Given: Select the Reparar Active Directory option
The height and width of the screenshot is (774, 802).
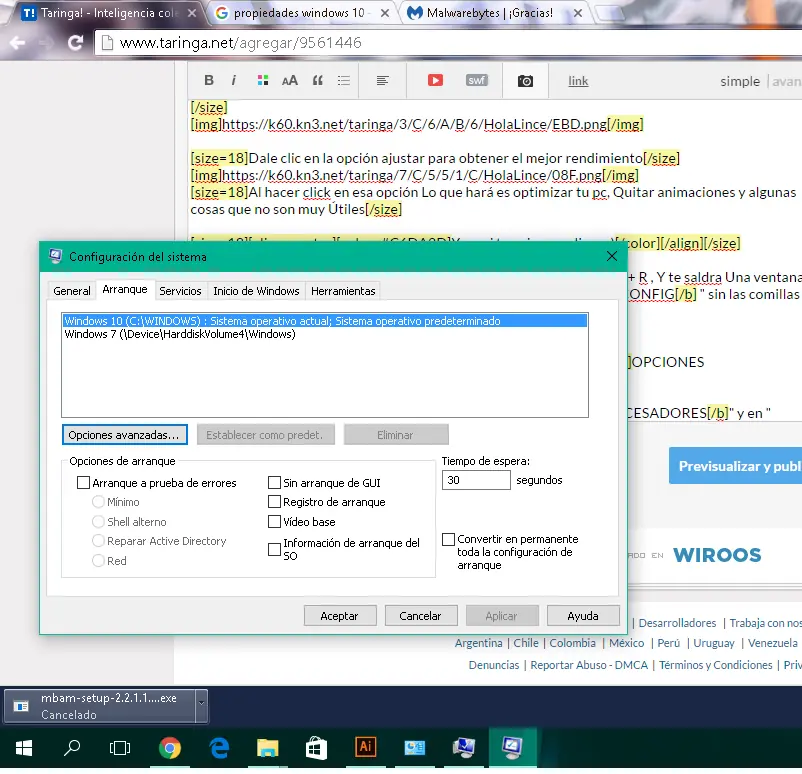Looking at the screenshot, I should (x=98, y=541).
